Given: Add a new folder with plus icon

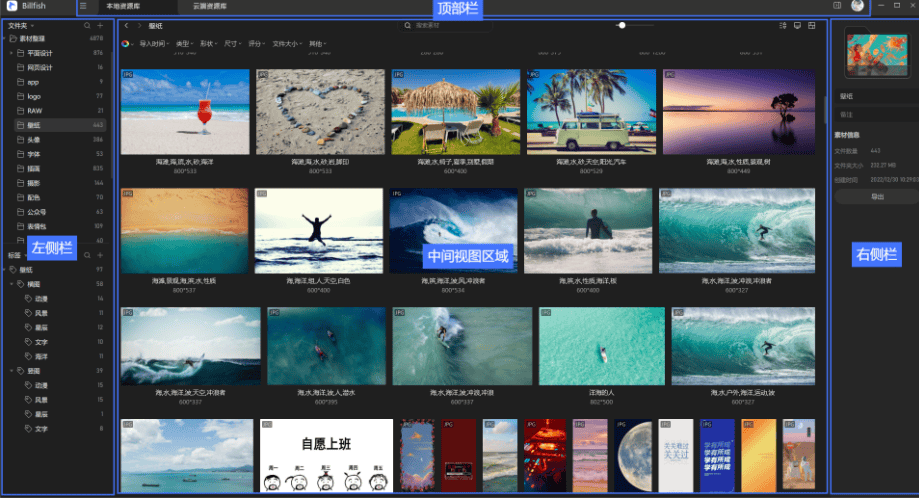Looking at the screenshot, I should coord(100,25).
